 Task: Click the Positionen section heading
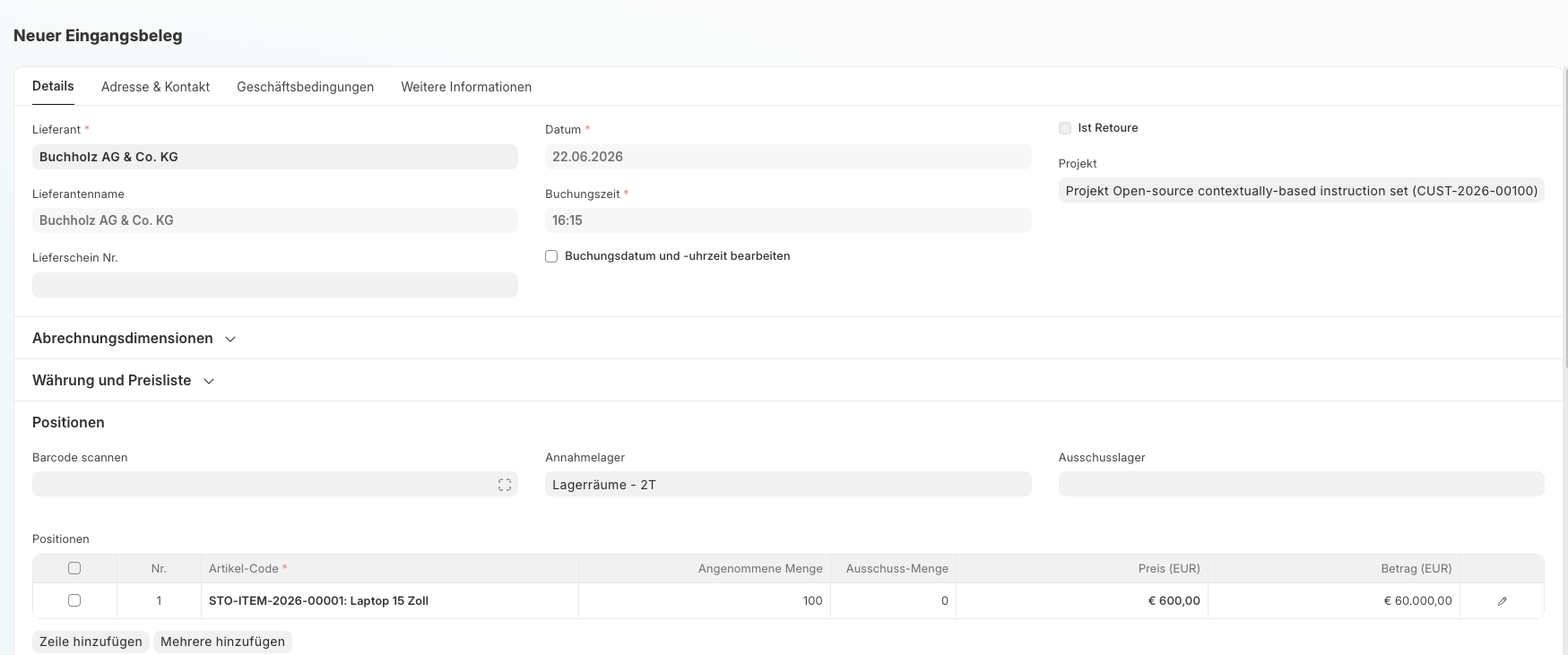(68, 423)
